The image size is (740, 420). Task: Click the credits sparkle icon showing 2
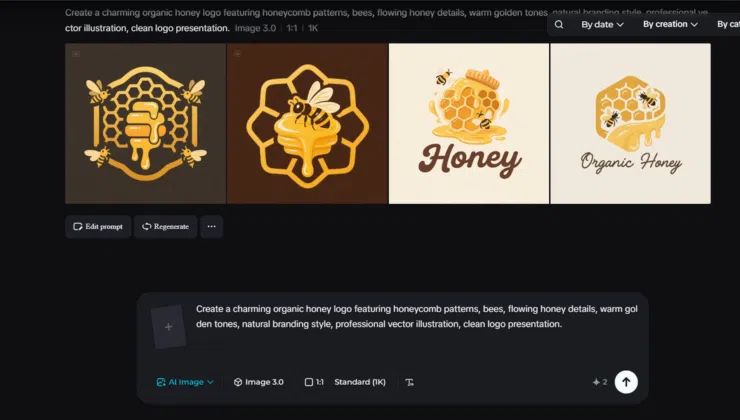[x=596, y=382]
